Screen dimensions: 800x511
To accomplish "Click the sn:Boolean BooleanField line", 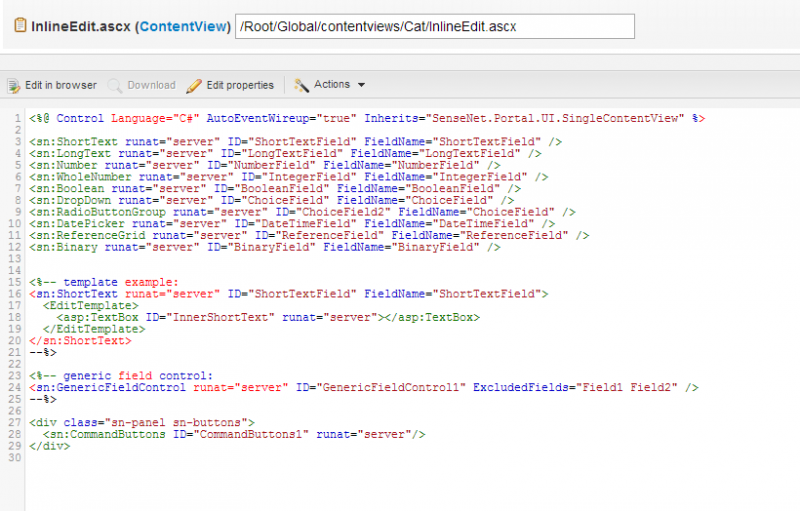I will (275, 189).
